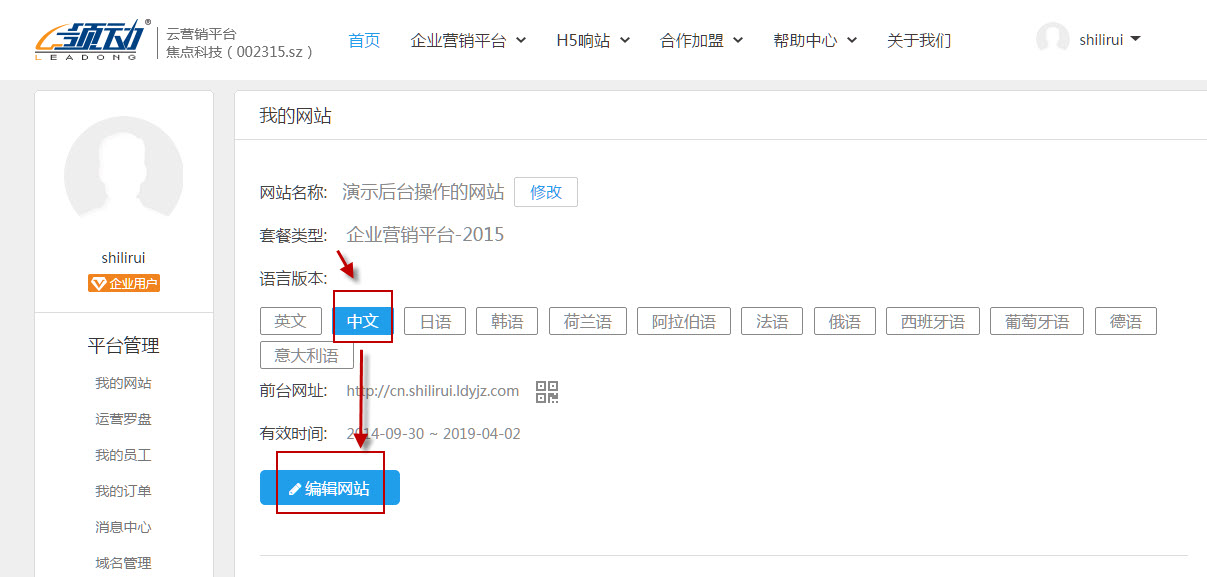Click the orange 企业用户 badge under shilirui

[x=123, y=282]
